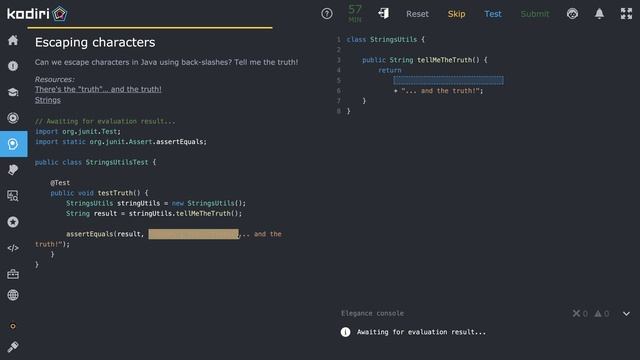Click the code brackets sidebar icon
The width and height of the screenshot is (640, 360).
coord(13,248)
